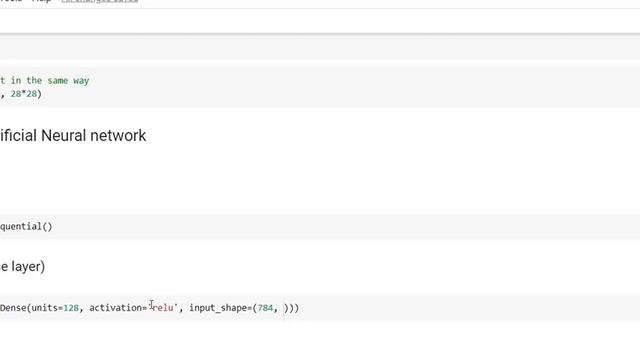Click 'units=128' in the Dense code line
Screen dimensions: 640x360
pyautogui.click(x=55, y=308)
